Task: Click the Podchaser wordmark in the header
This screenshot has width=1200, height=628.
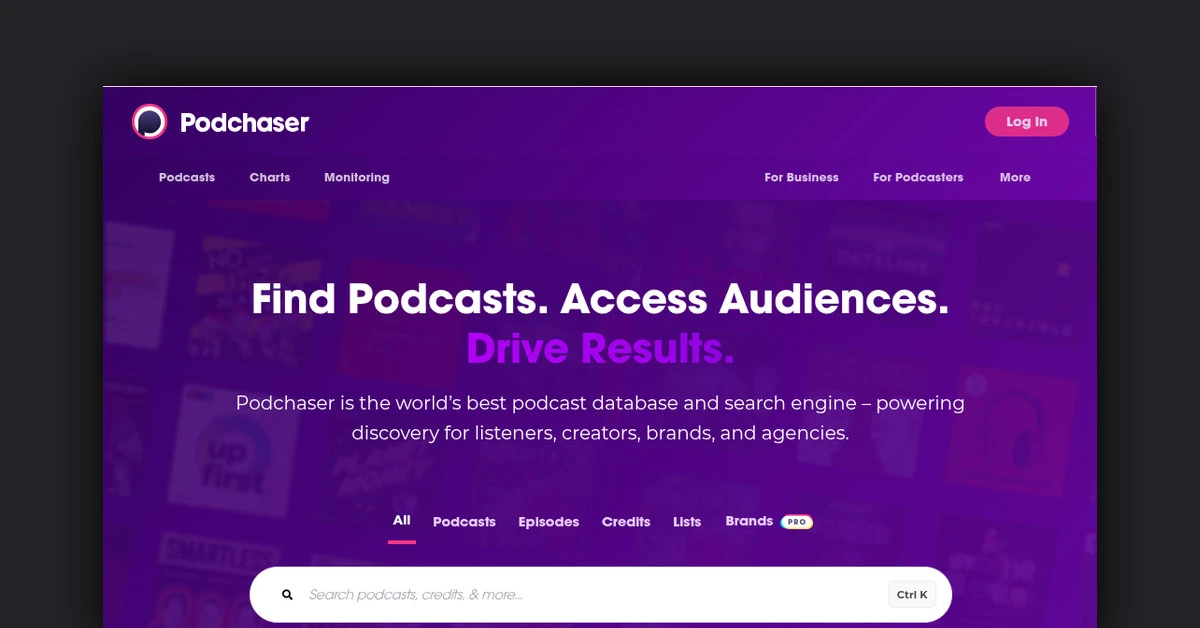Action: 245,122
